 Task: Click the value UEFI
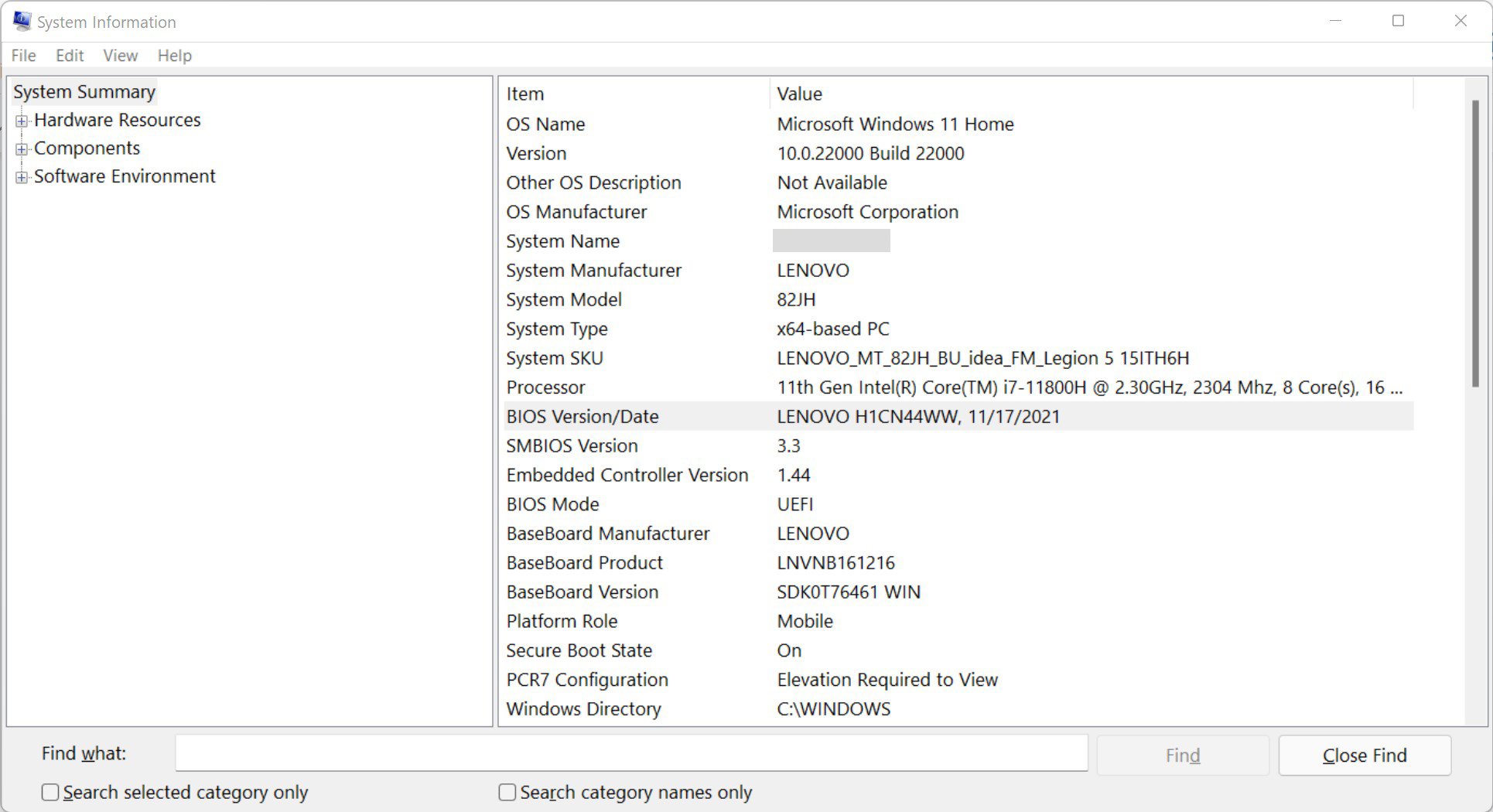(794, 504)
